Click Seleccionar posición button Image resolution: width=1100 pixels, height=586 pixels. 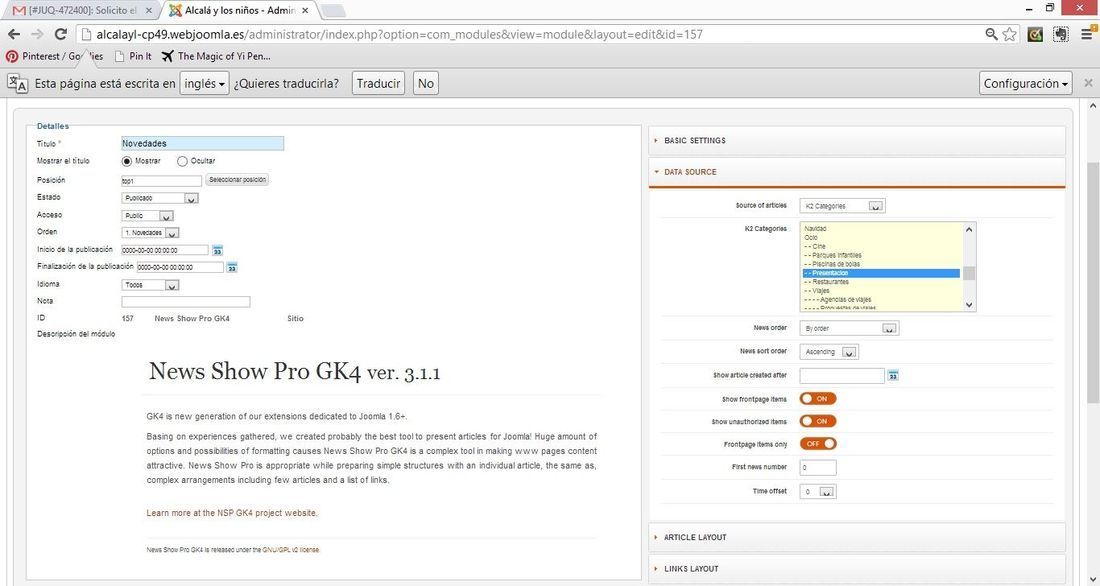[238, 180]
